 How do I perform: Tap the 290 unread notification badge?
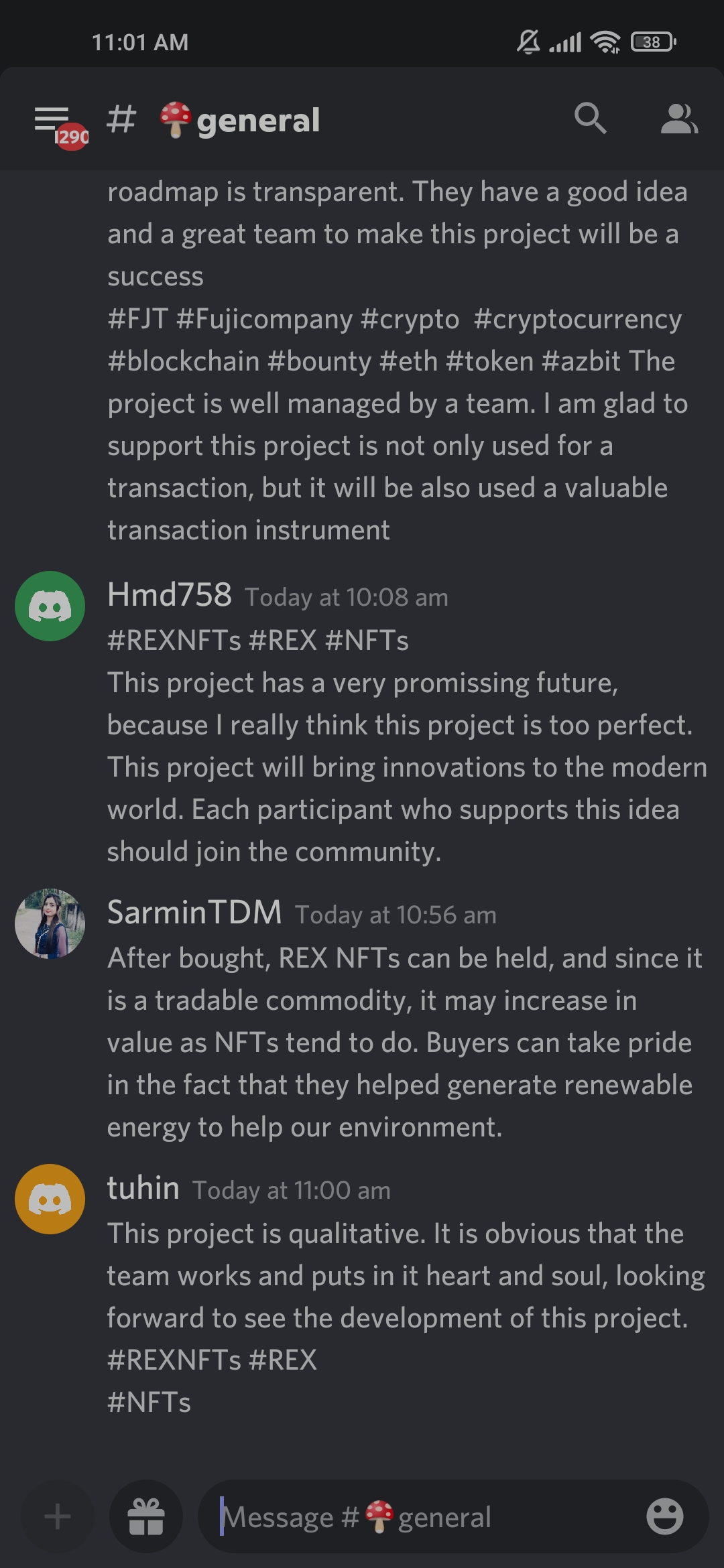(72, 137)
